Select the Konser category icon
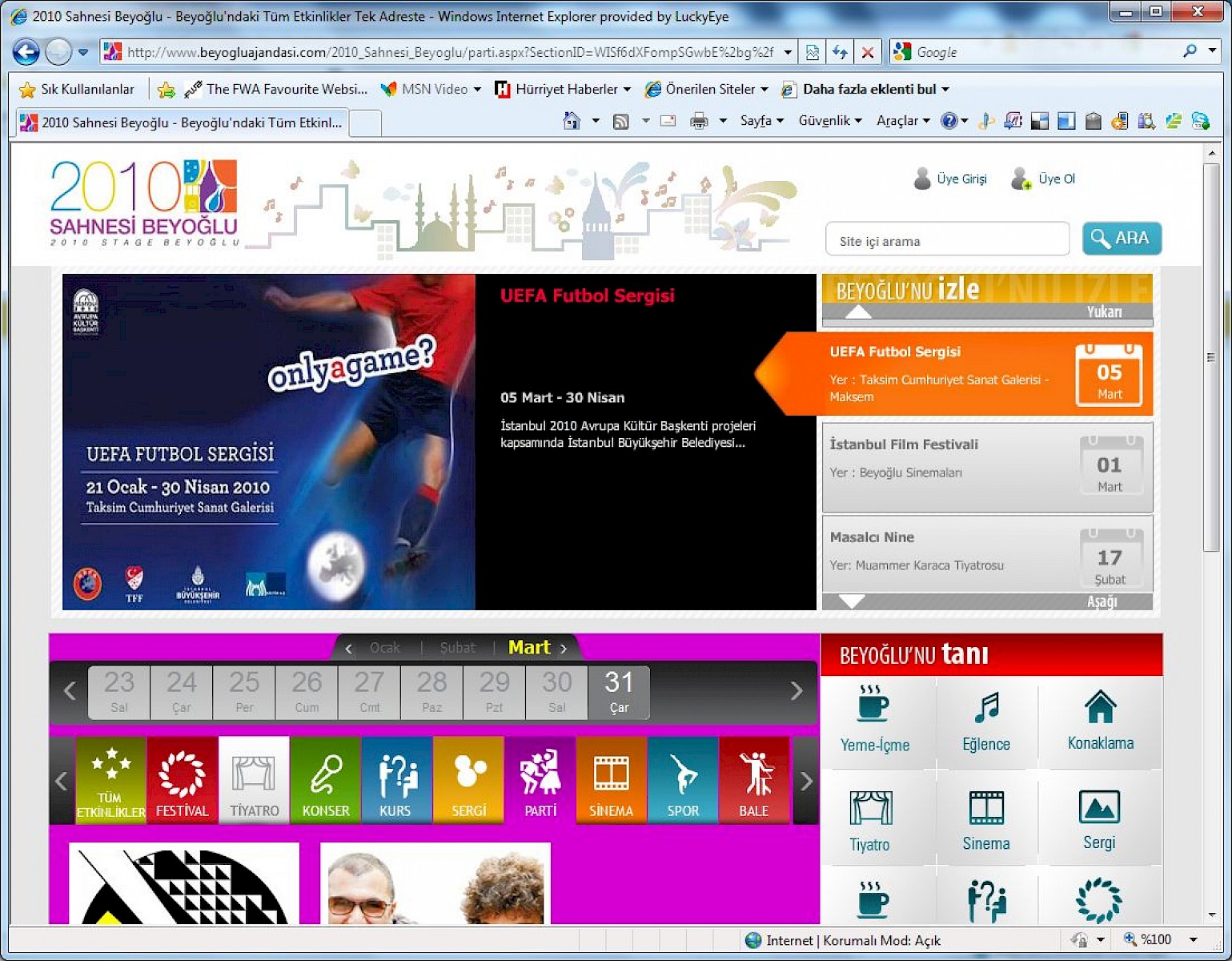This screenshot has width=1232, height=961. 325,780
